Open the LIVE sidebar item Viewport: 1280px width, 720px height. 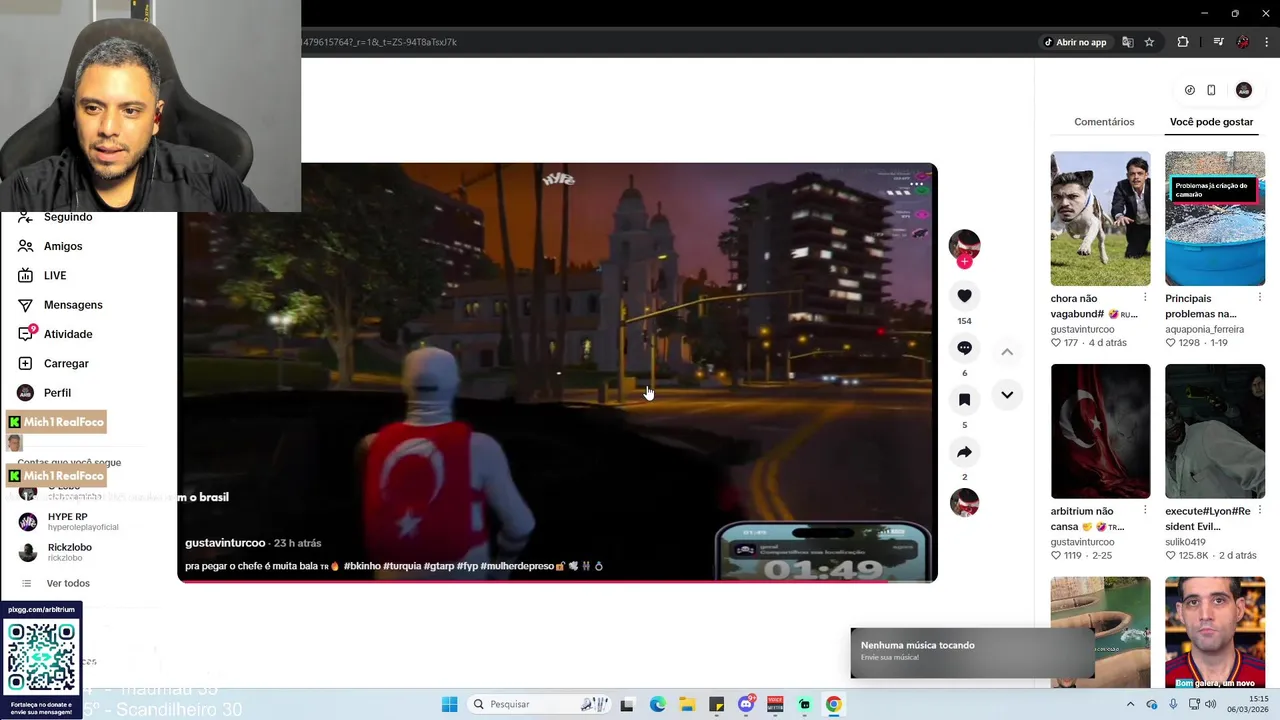pos(55,275)
